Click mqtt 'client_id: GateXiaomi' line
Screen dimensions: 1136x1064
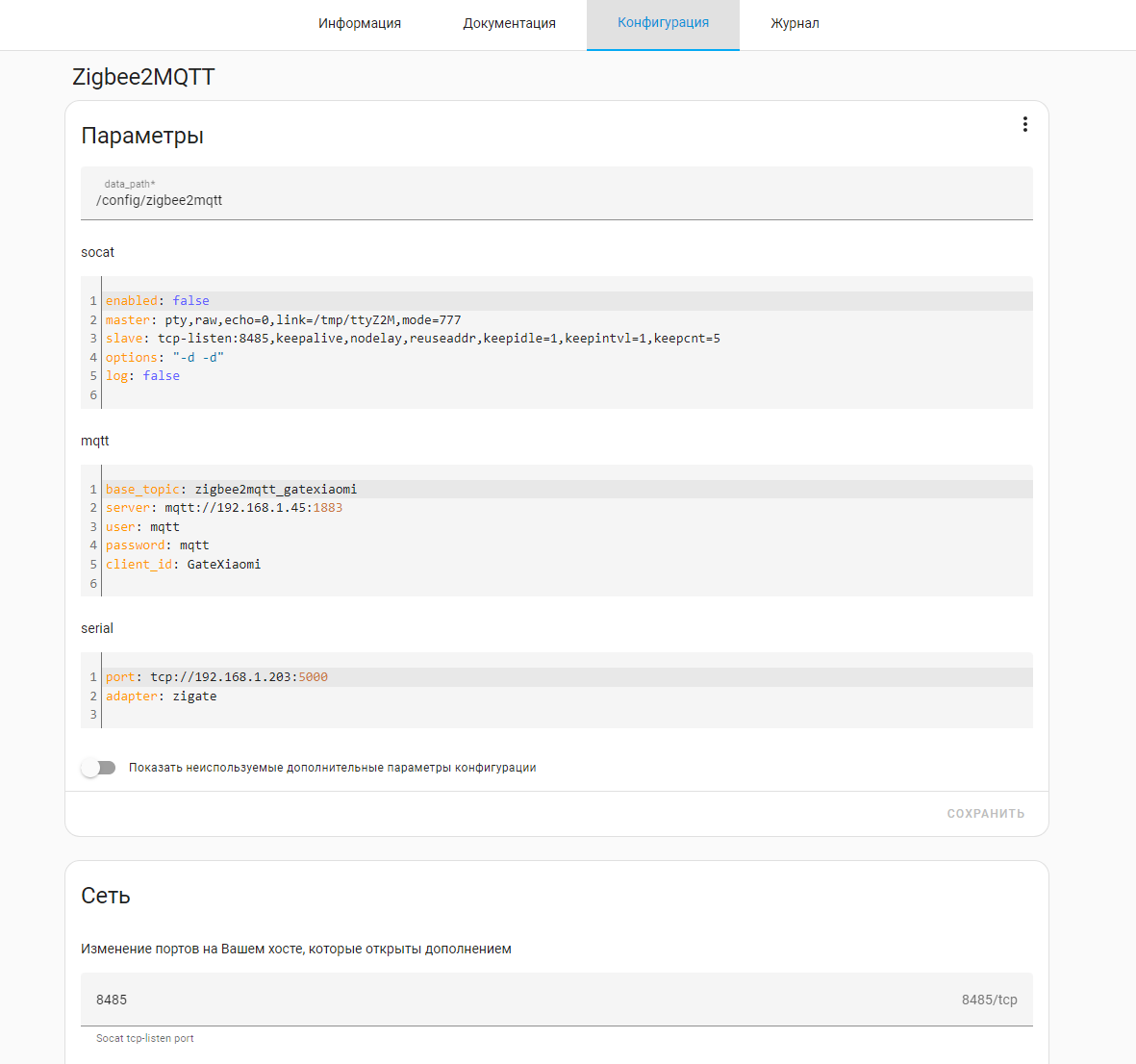pyautogui.click(x=184, y=564)
